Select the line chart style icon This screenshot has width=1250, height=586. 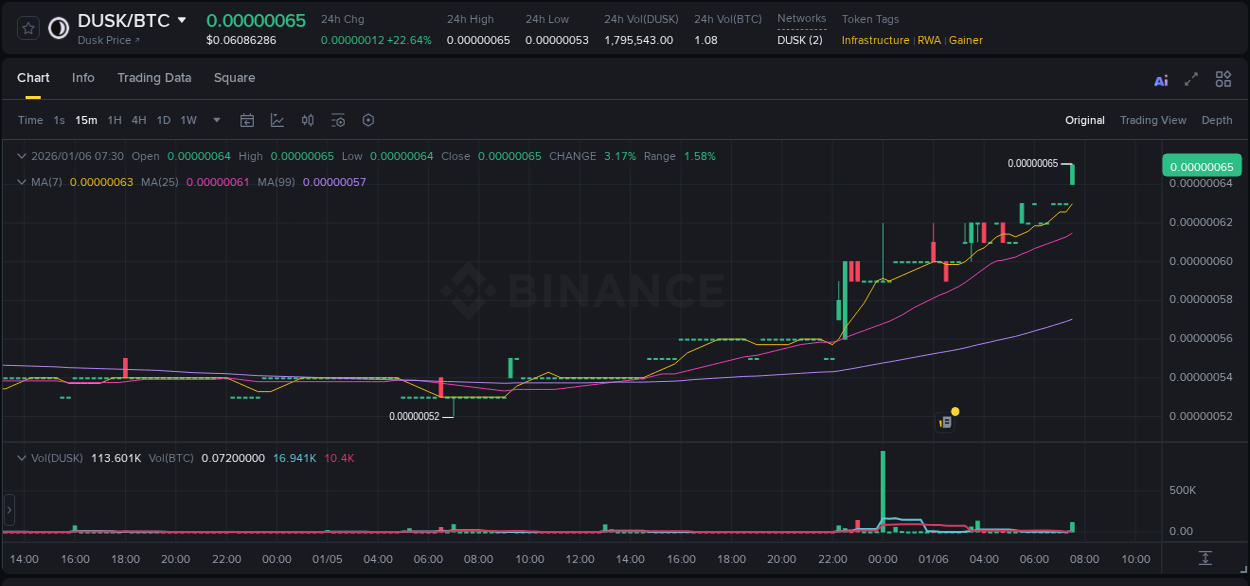coord(277,119)
